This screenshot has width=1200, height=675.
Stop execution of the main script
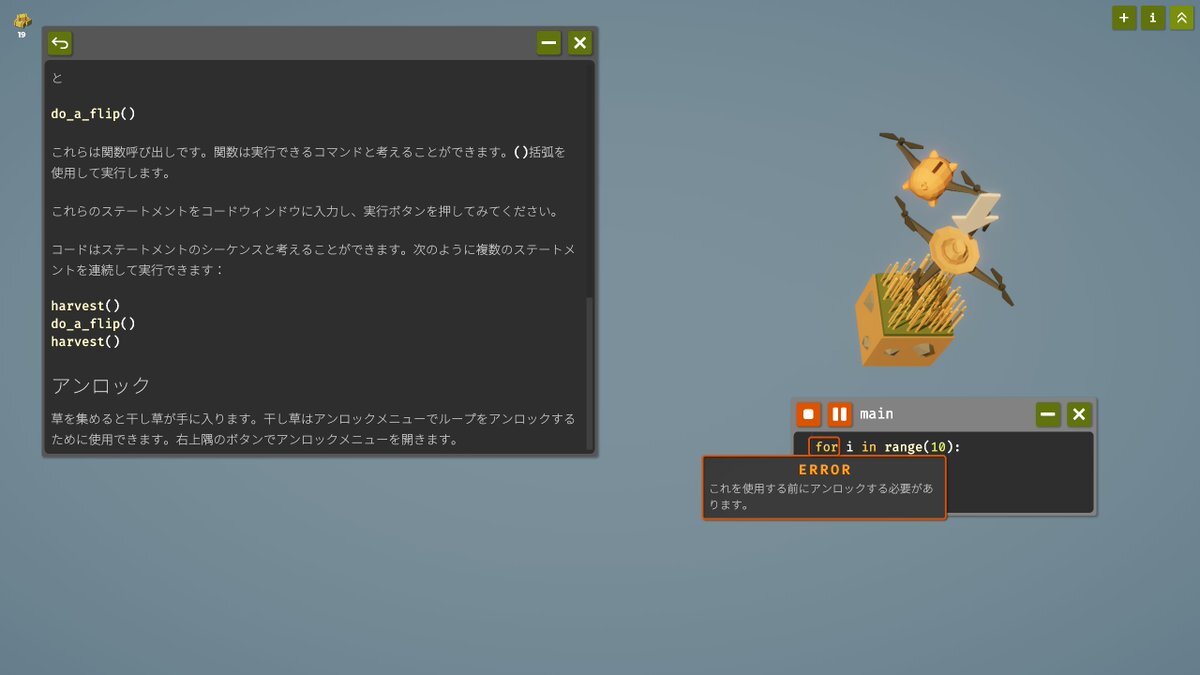coord(809,414)
